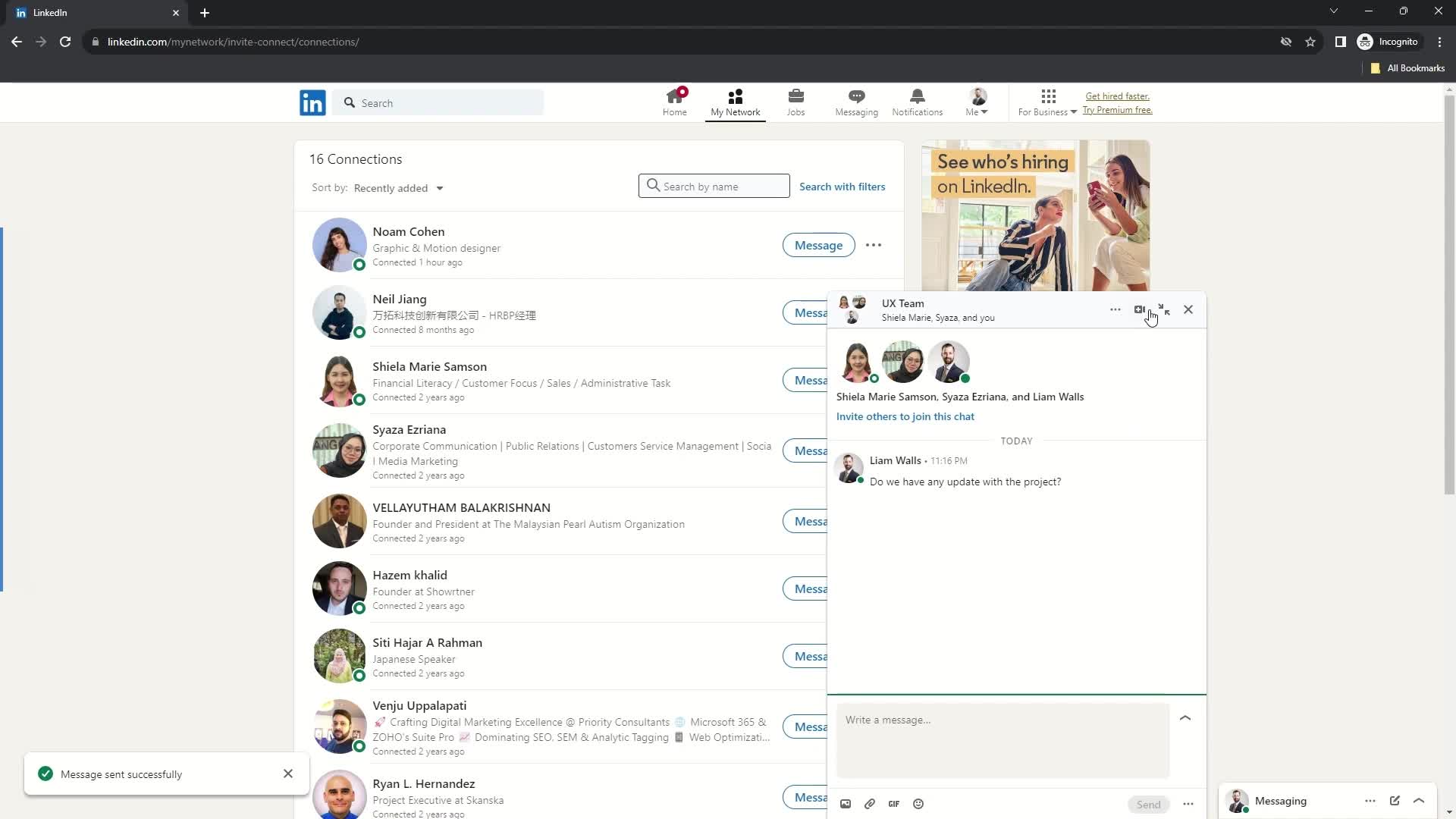Go to Home in LinkedIn navigation
Image resolution: width=1456 pixels, height=819 pixels.
point(674,102)
